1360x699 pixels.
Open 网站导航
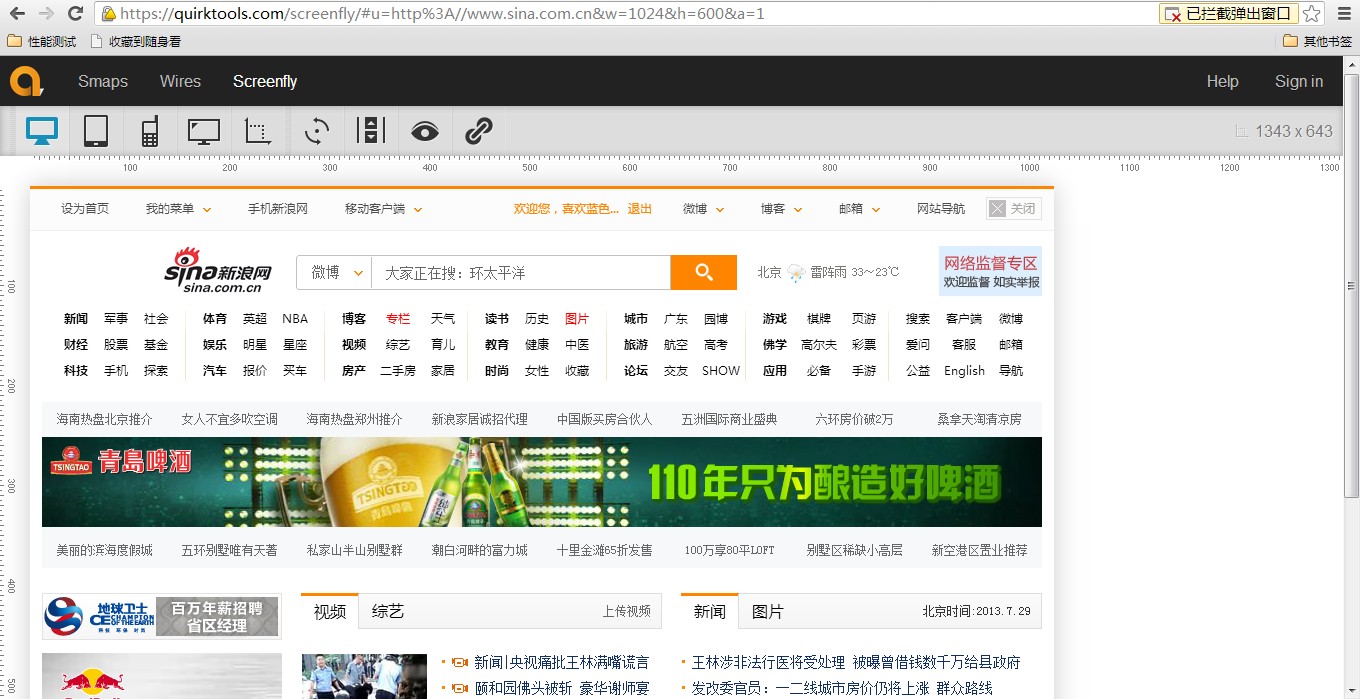pyautogui.click(x=941, y=209)
